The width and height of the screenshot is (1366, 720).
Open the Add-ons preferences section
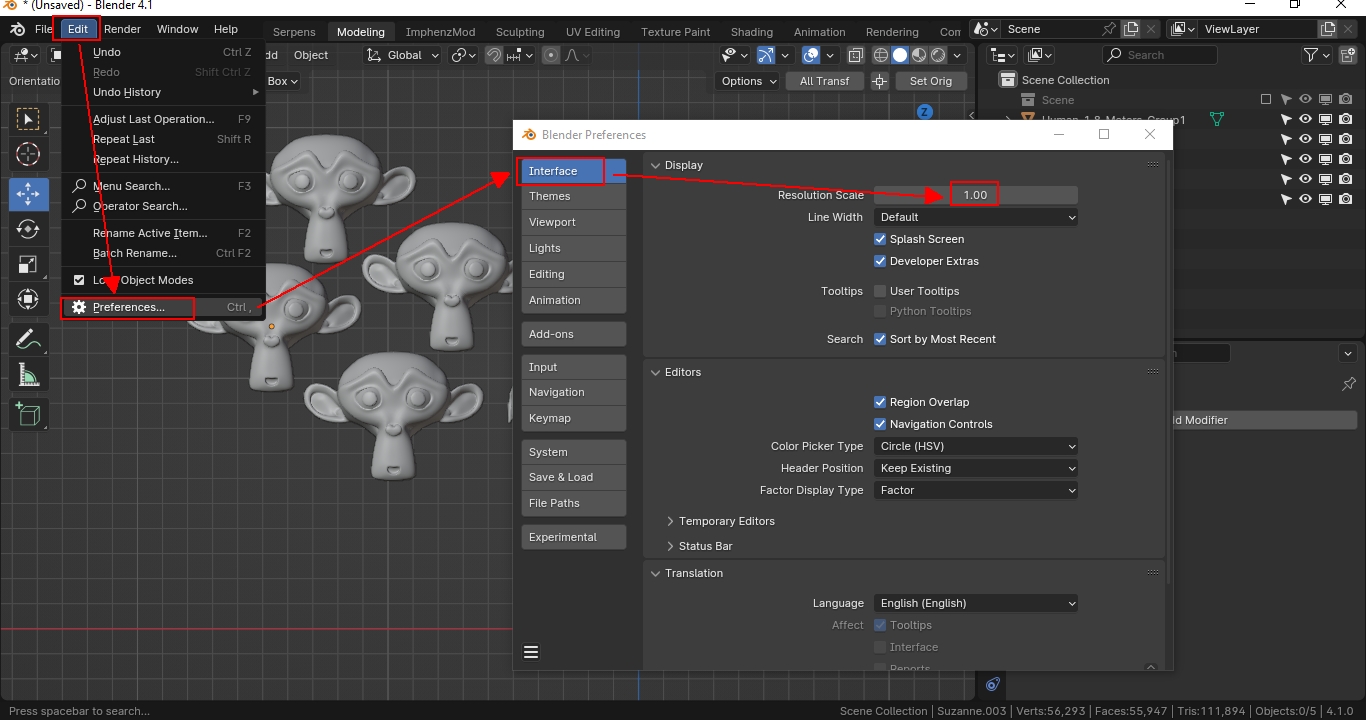(x=572, y=334)
